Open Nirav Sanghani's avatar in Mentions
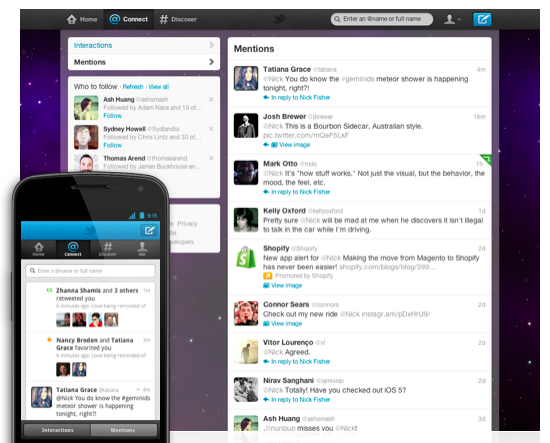 tap(246, 390)
